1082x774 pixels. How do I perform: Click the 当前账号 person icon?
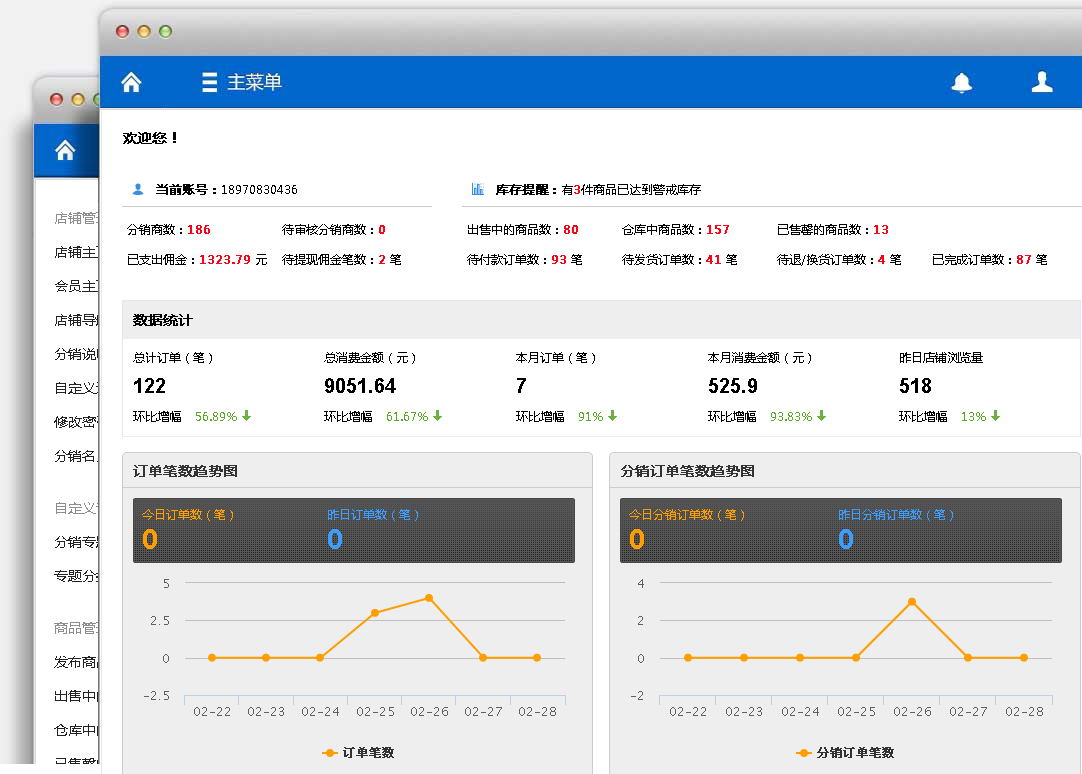point(138,189)
